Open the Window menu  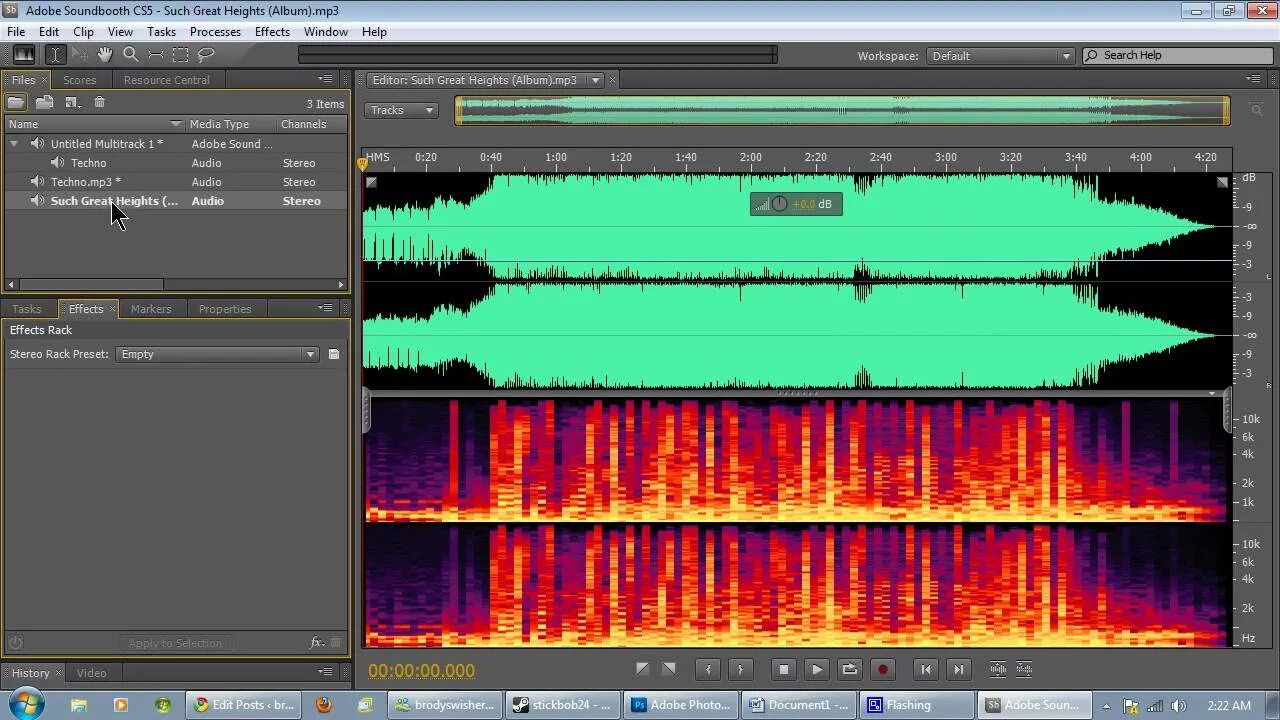point(326,32)
